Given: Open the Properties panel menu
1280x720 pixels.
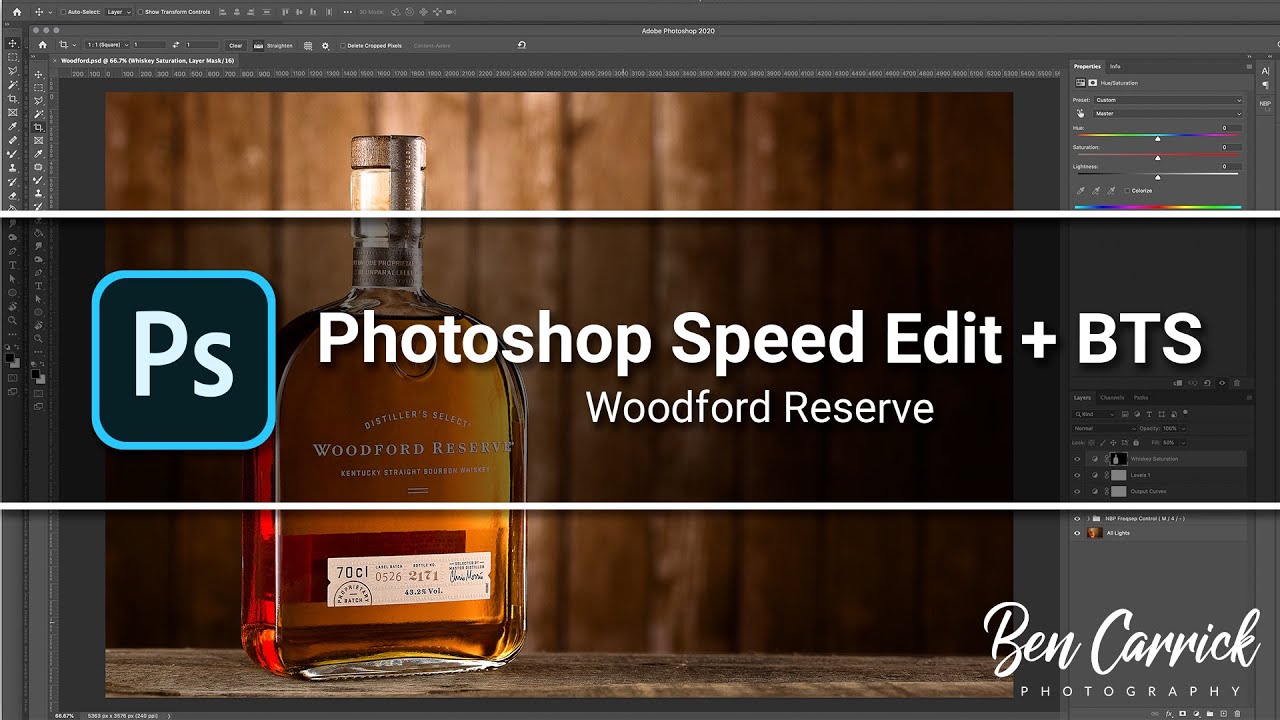Looking at the screenshot, I should [x=1249, y=67].
